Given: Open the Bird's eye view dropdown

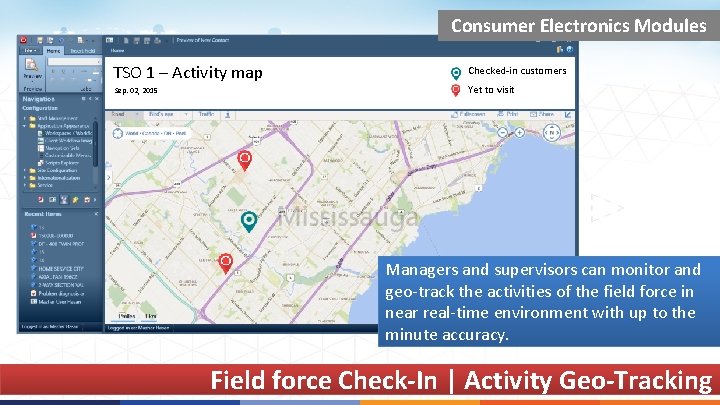Looking at the screenshot, I should (x=169, y=114).
